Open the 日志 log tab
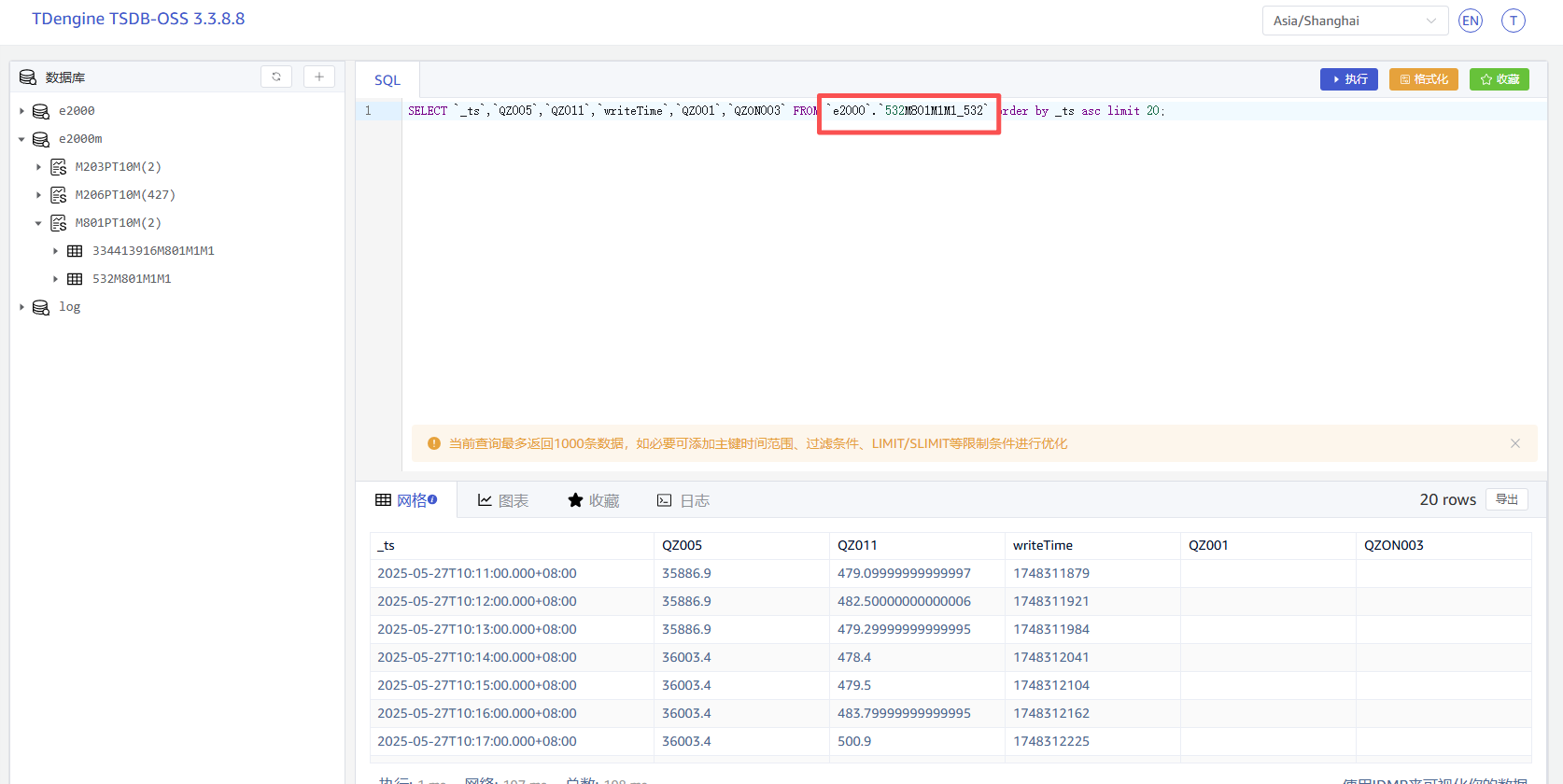This screenshot has width=1563, height=784. (683, 501)
